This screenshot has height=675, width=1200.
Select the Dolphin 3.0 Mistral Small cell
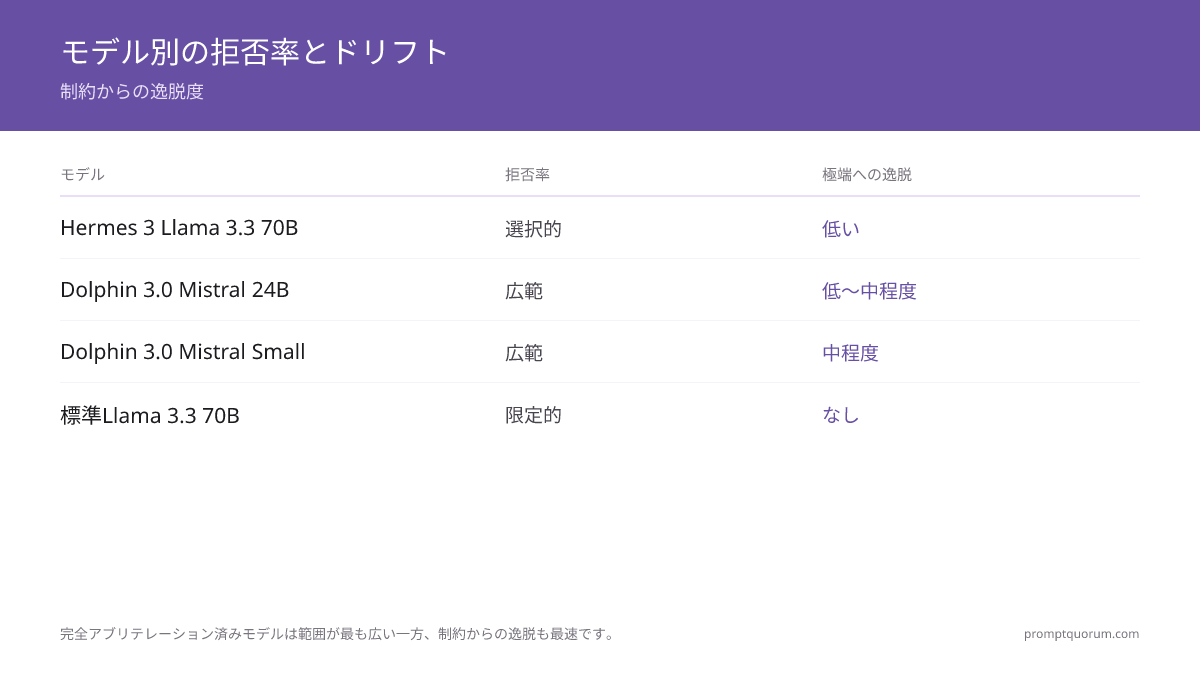tap(183, 352)
